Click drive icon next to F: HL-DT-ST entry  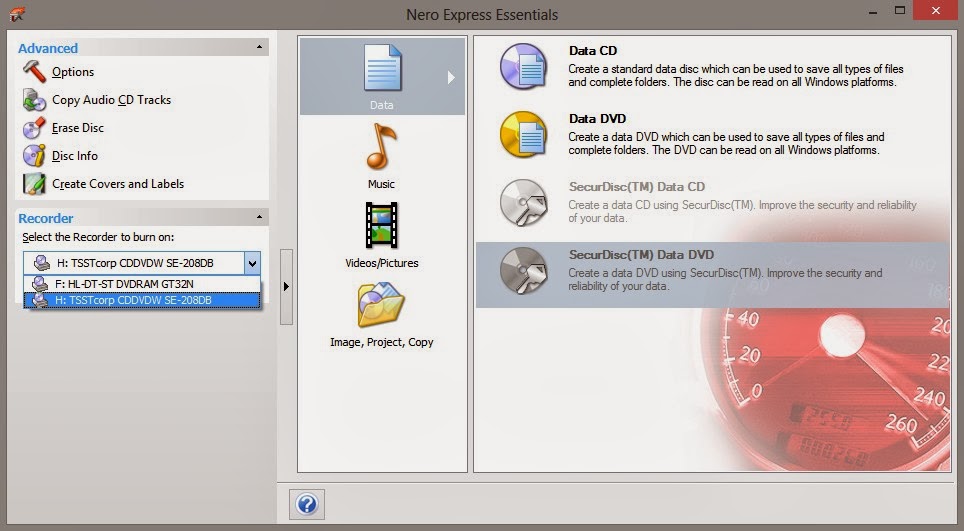point(40,284)
